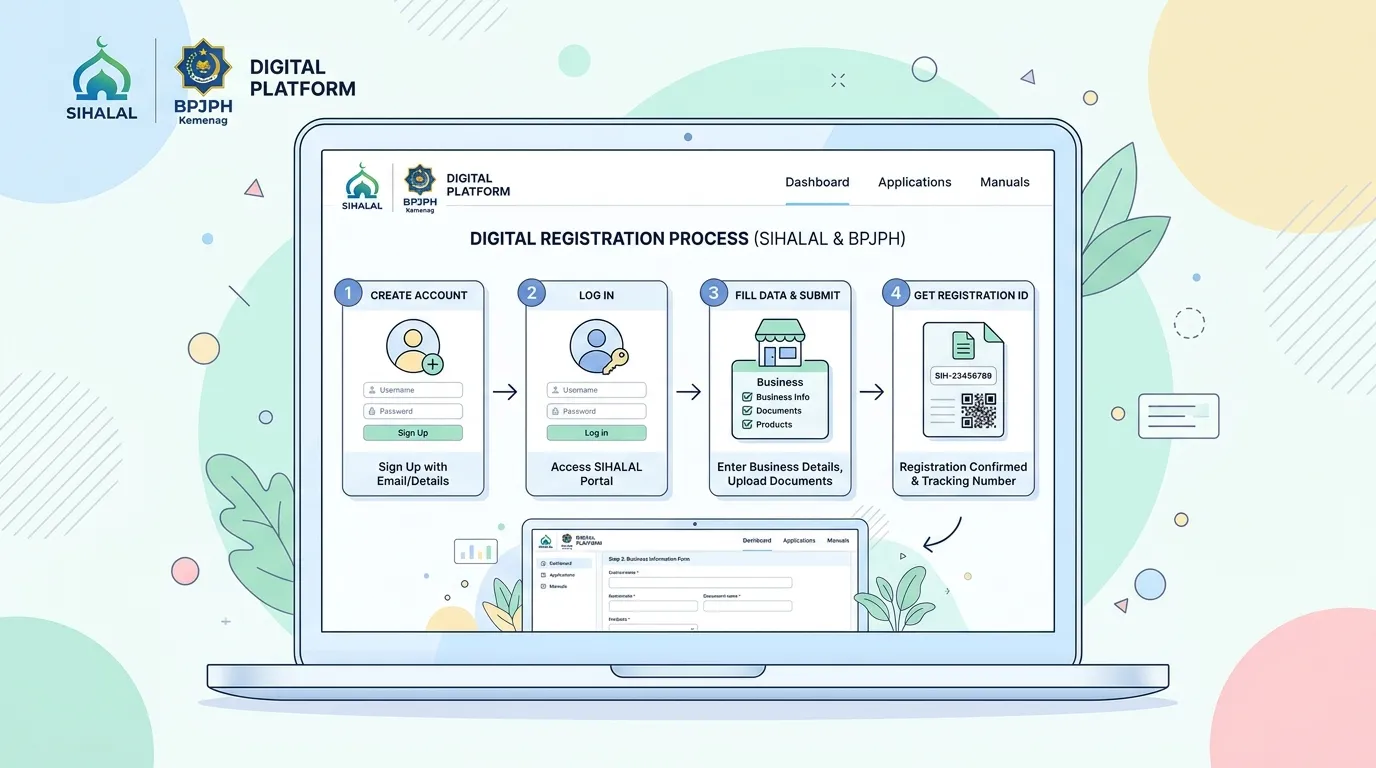
Task: Click the green document icon in Get Registration ID card
Action: click(x=963, y=345)
